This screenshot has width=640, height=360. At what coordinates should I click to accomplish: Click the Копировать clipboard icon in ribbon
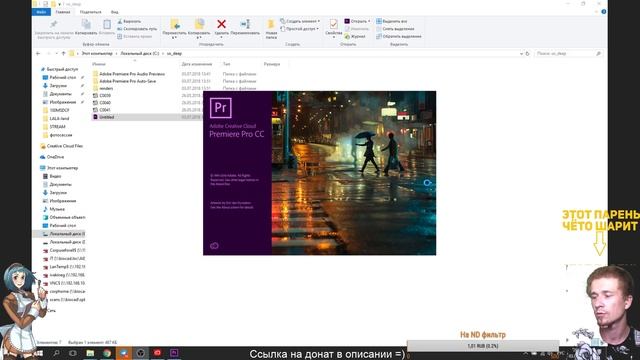(86, 24)
